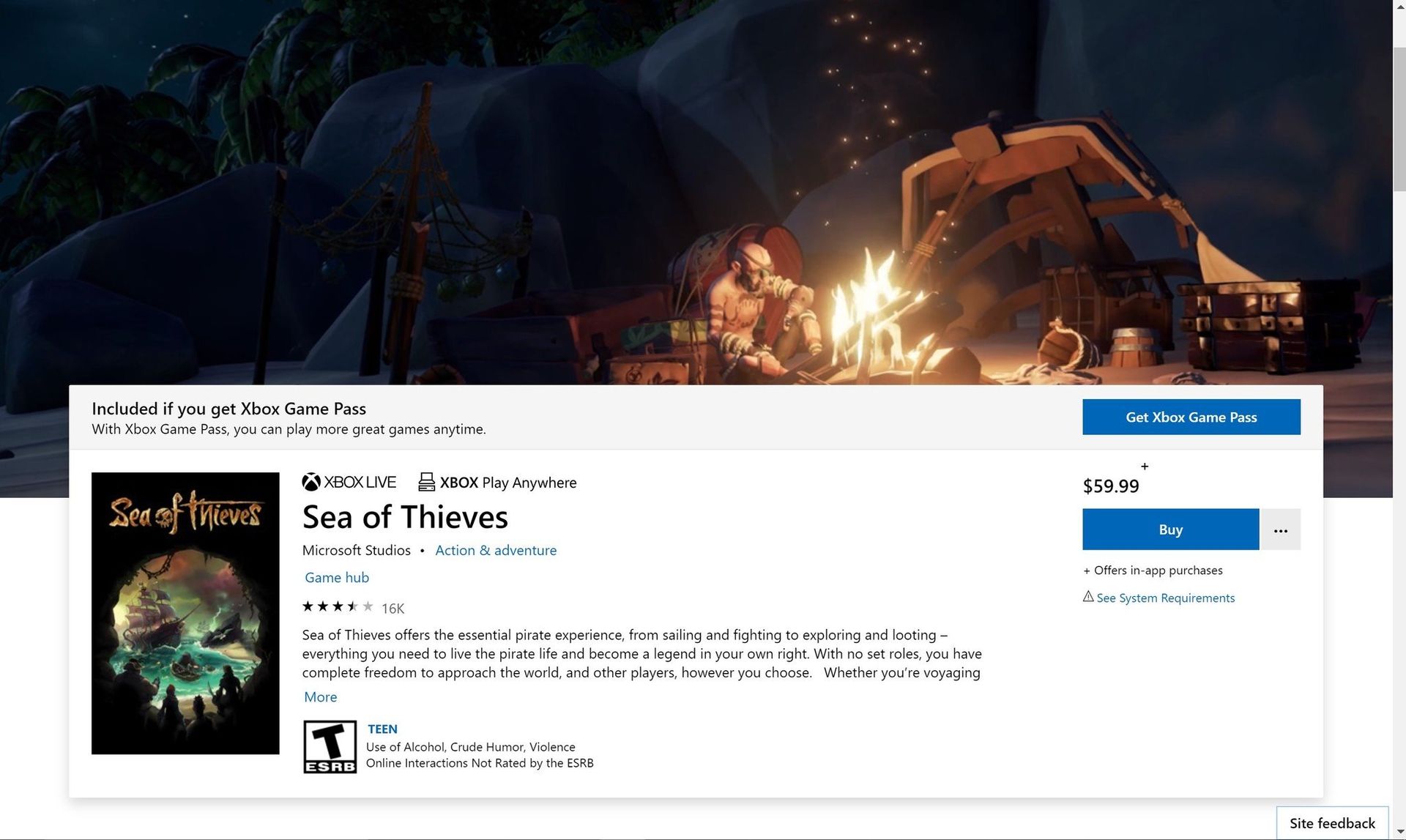Rate using the star rating control

pyautogui.click(x=337, y=606)
